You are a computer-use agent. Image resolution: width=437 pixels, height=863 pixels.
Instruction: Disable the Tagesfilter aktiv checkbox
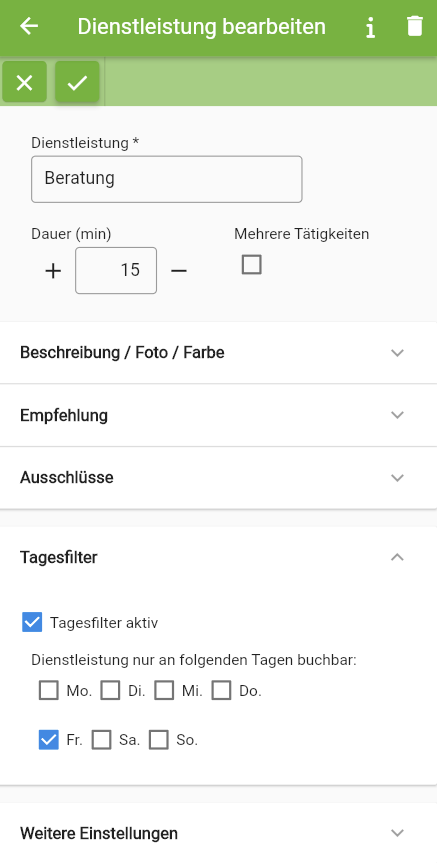click(x=32, y=622)
